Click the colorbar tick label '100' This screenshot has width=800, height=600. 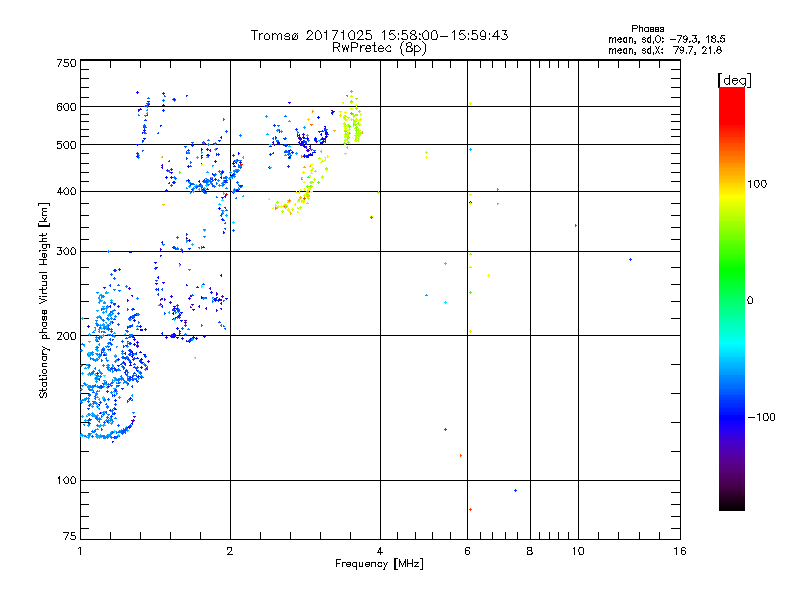click(x=757, y=184)
